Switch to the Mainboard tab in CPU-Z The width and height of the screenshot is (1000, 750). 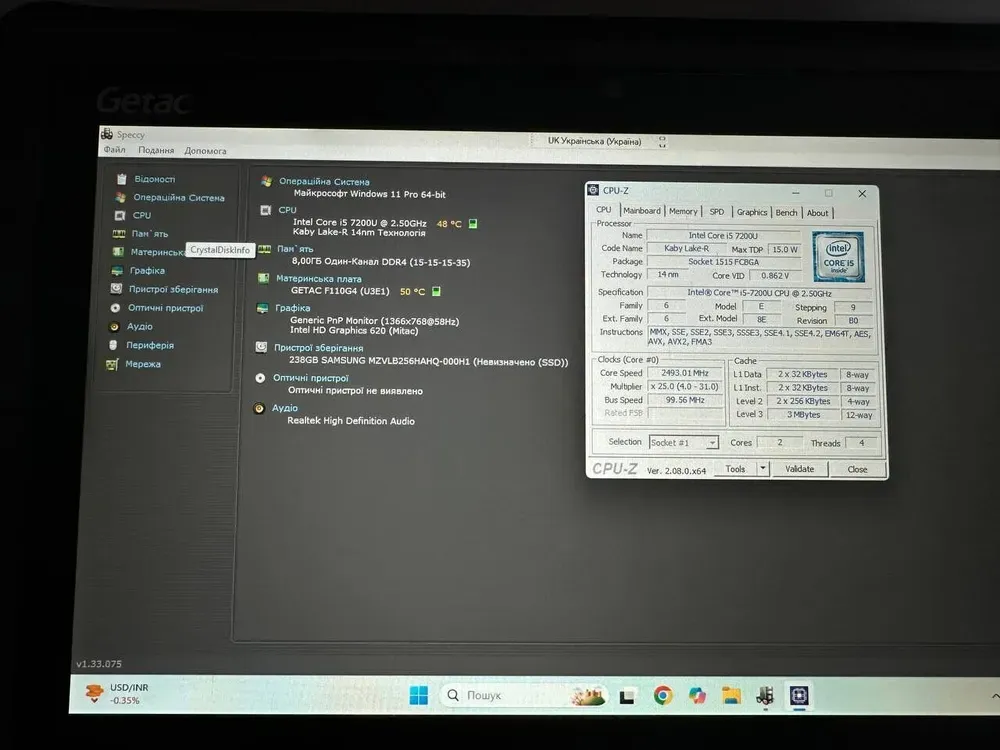tap(641, 211)
